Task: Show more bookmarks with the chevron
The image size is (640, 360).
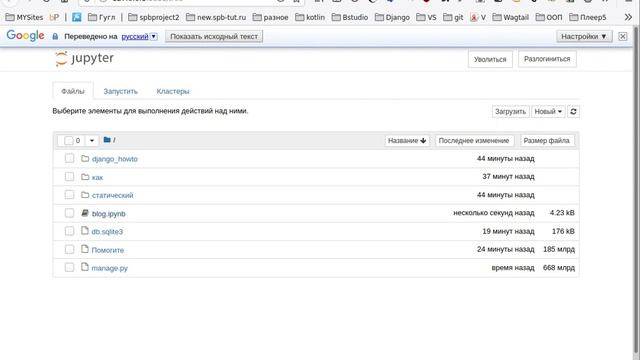Action: 628,17
